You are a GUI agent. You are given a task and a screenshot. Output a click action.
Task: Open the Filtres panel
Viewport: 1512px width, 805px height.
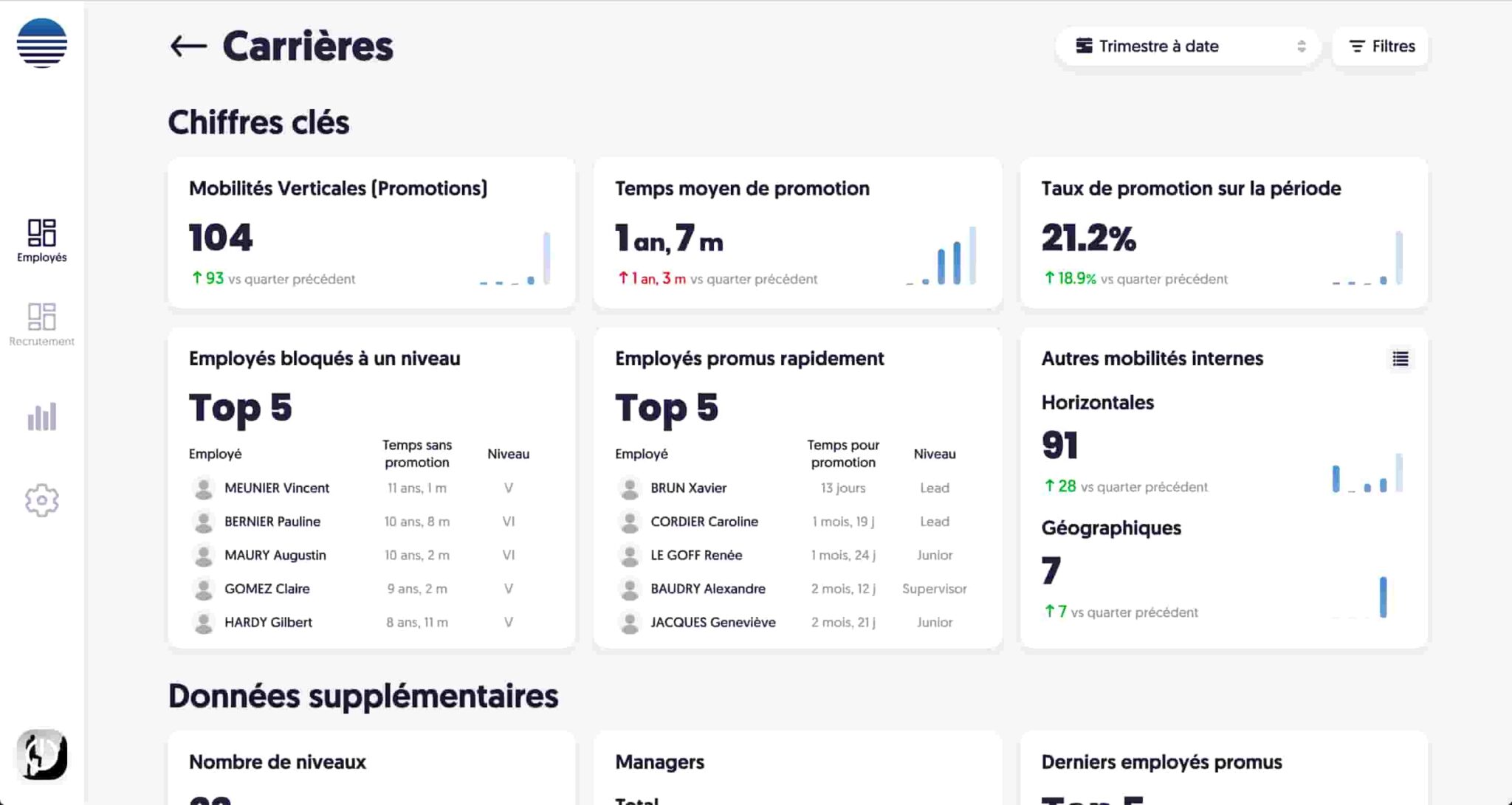[x=1381, y=46]
